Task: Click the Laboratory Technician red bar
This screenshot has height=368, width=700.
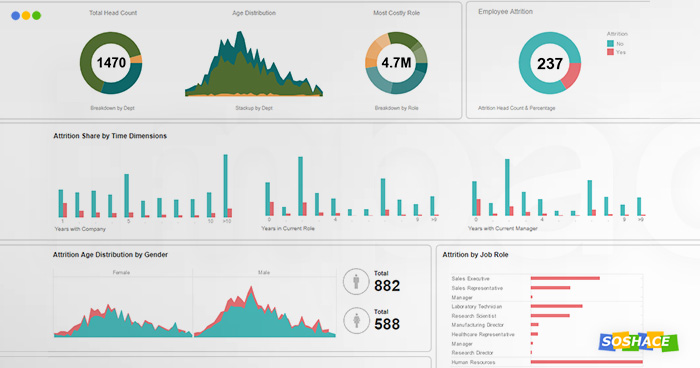Action: pos(557,306)
